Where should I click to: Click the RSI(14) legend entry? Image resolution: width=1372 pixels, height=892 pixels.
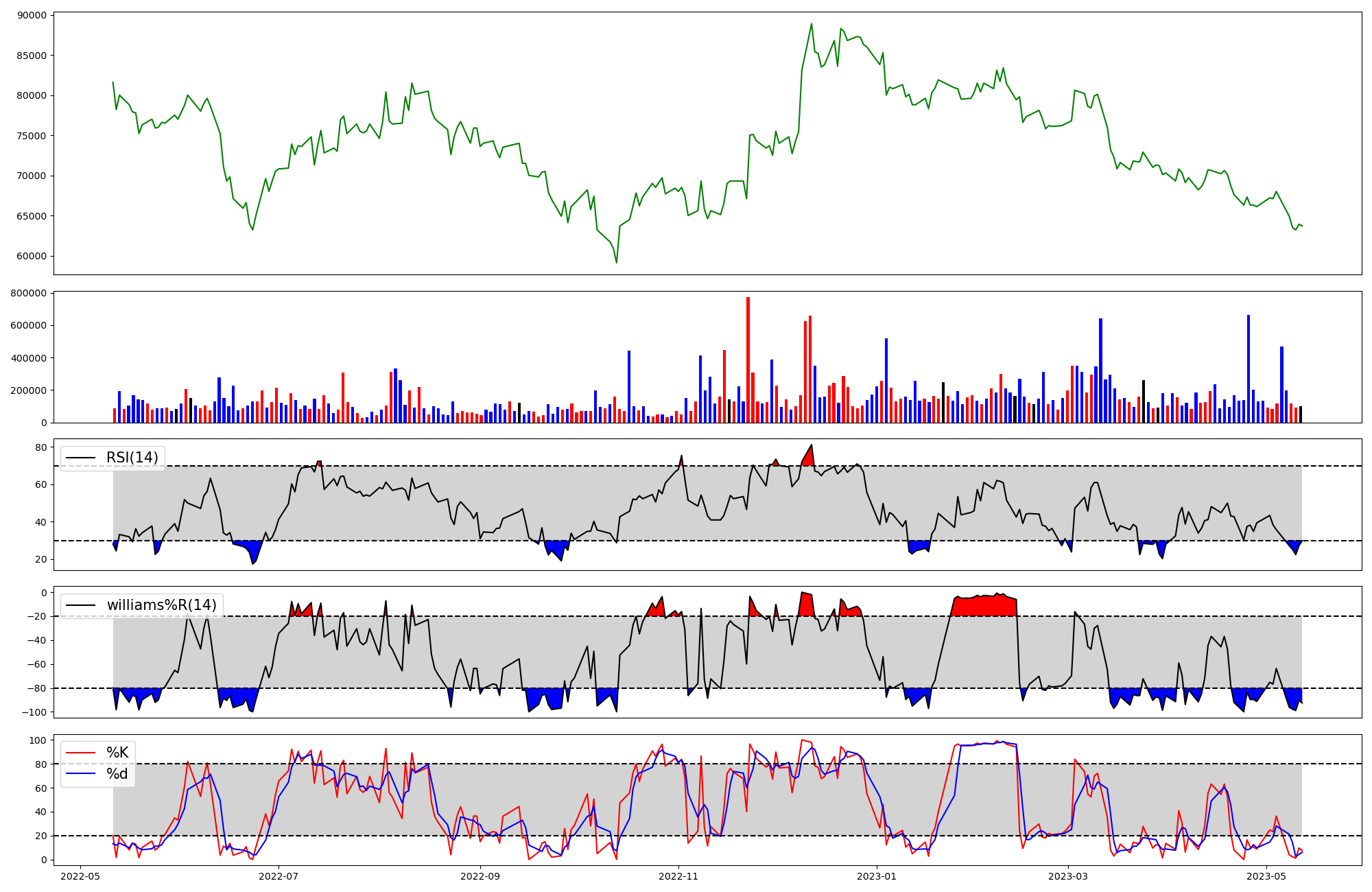[132, 458]
